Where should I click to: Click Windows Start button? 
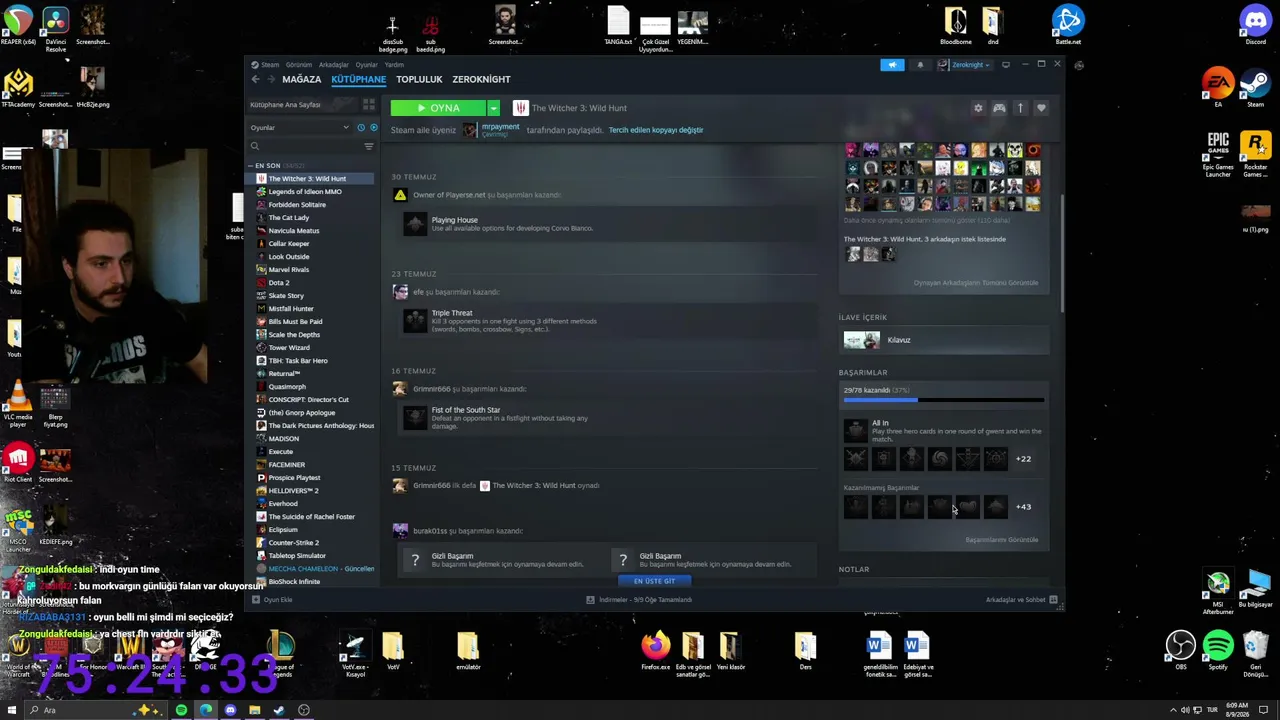pos(12,710)
